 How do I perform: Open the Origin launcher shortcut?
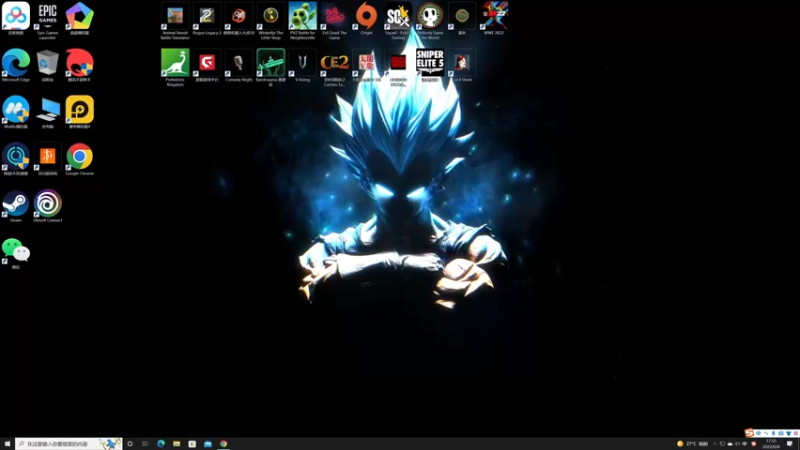(366, 18)
